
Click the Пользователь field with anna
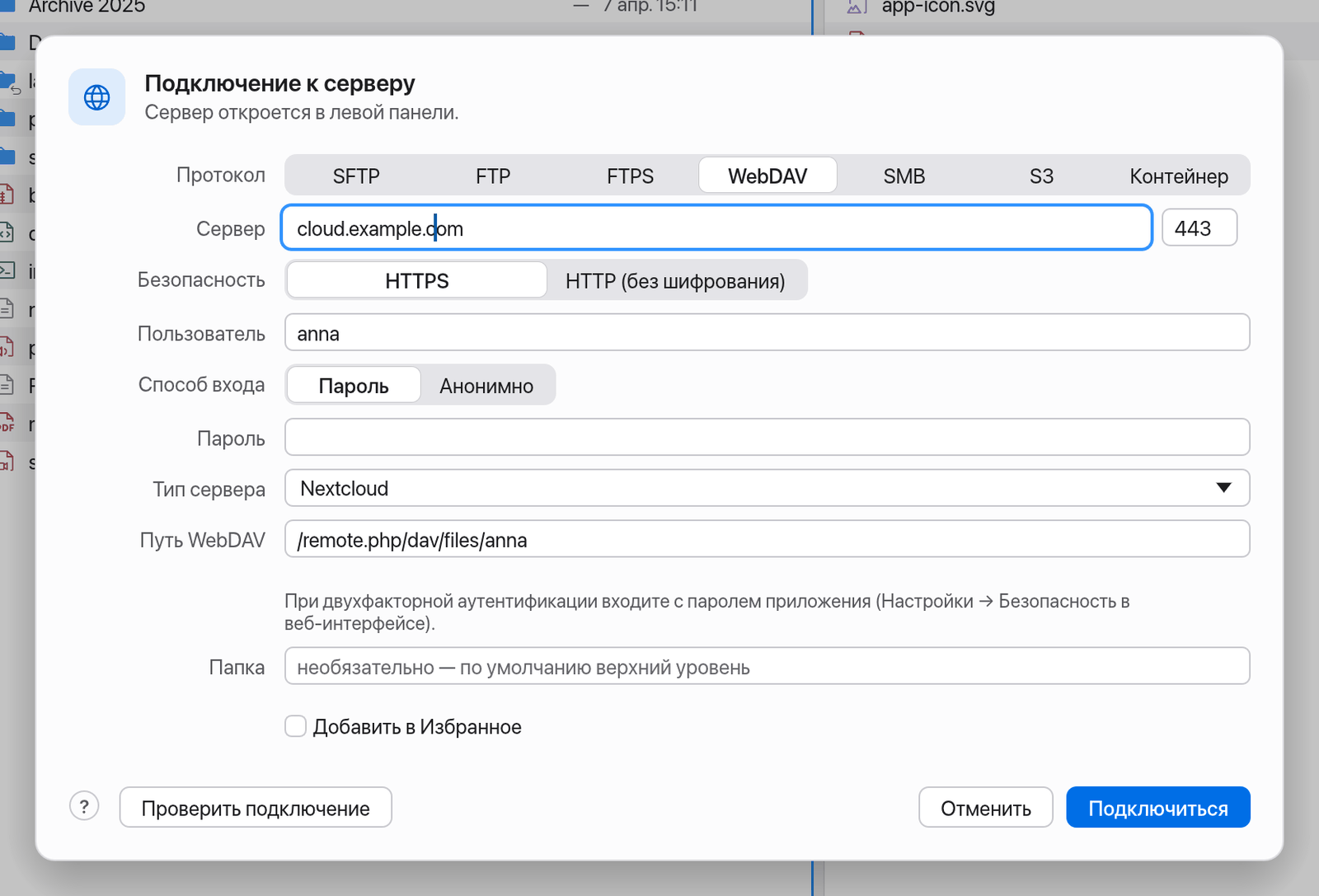[x=767, y=332]
